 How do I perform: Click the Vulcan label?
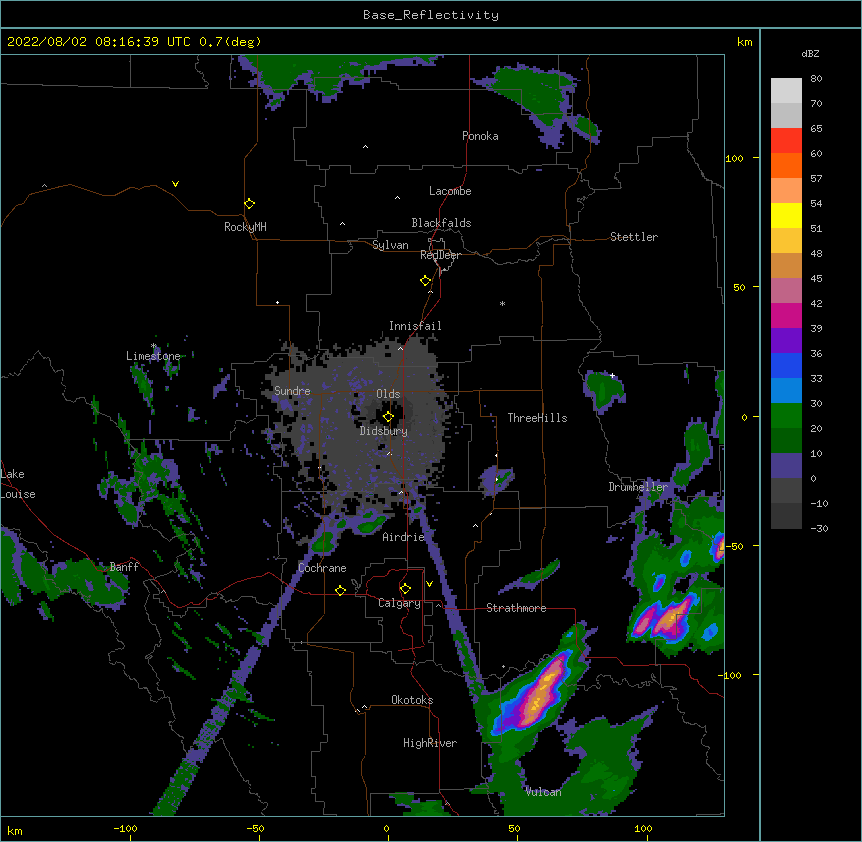[x=543, y=792]
